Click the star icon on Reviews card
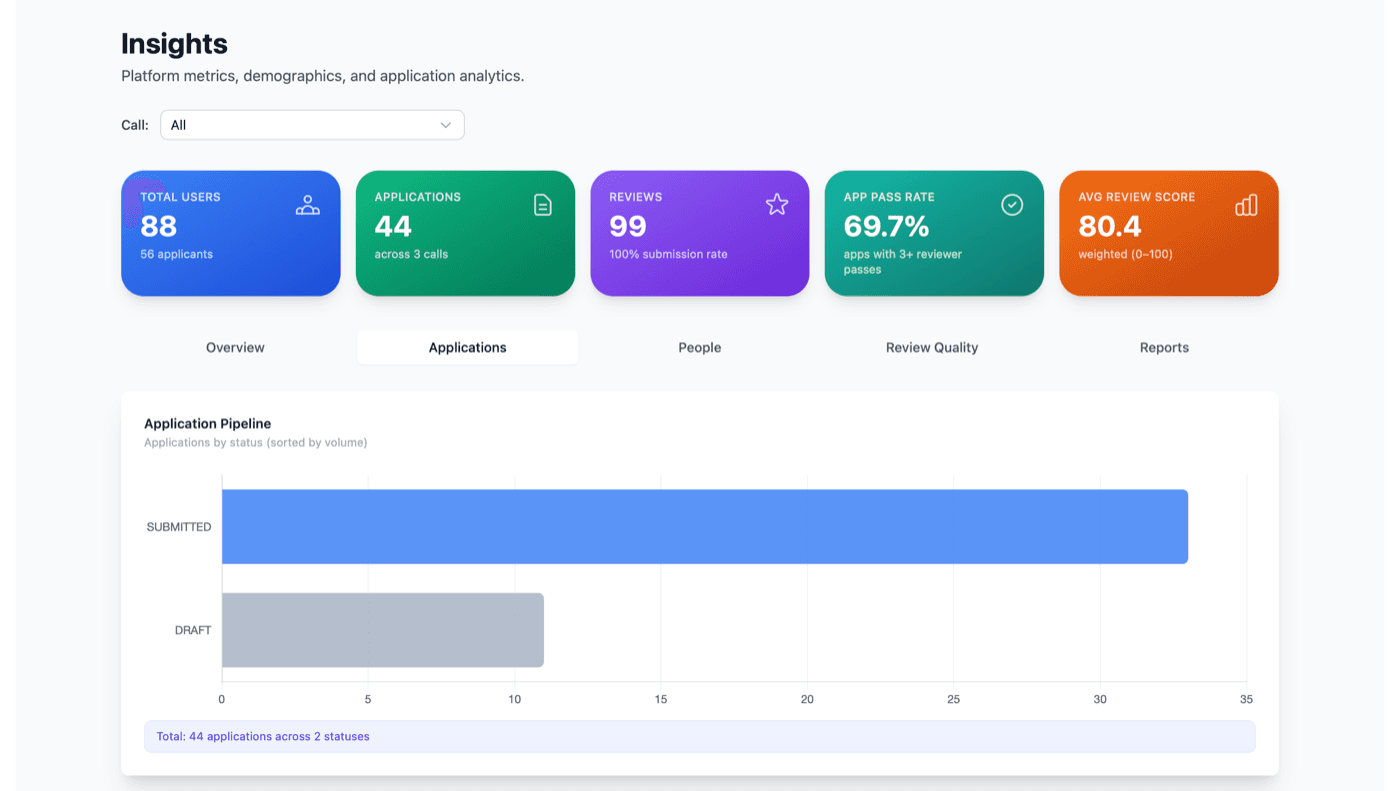This screenshot has width=1400, height=791. pos(777,205)
